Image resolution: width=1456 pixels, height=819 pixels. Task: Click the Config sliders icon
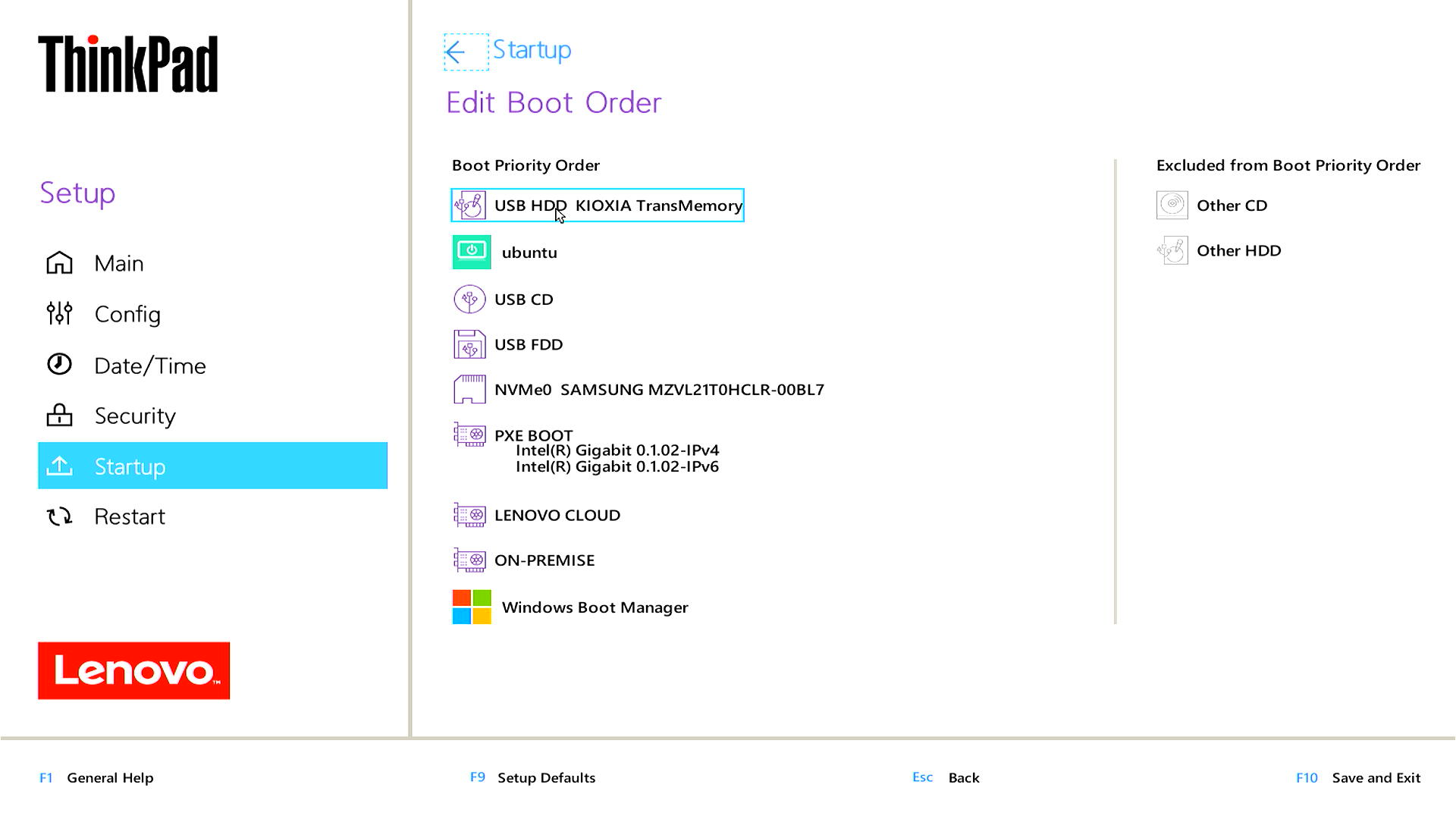[59, 313]
